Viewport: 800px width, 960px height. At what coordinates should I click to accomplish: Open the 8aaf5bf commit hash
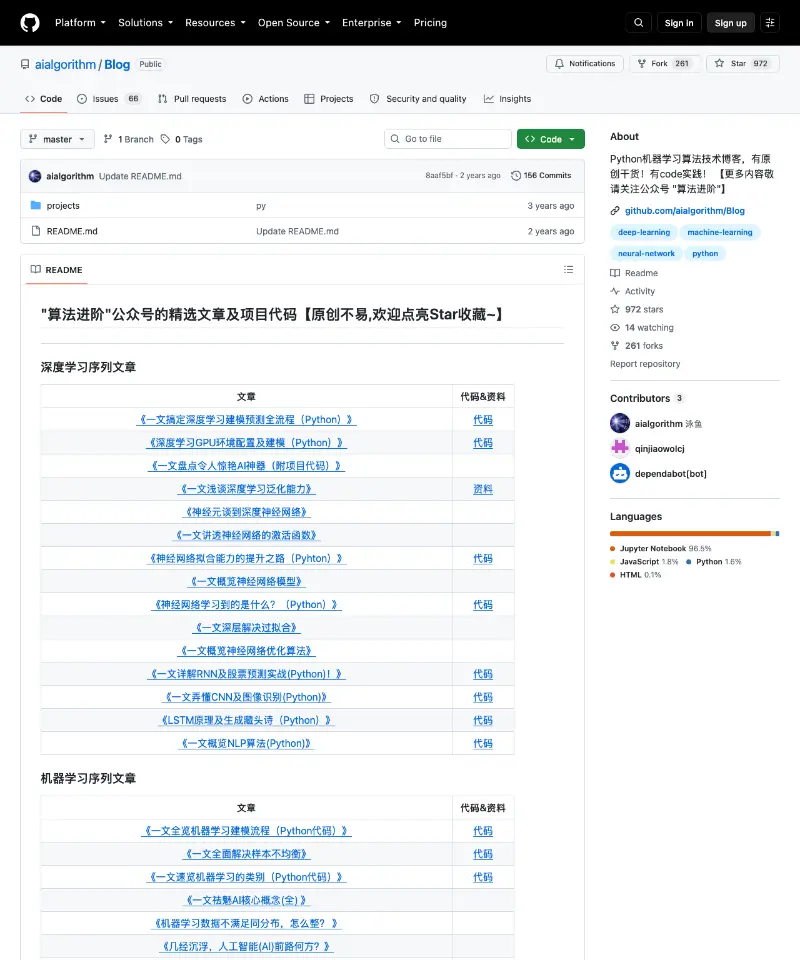point(439,176)
